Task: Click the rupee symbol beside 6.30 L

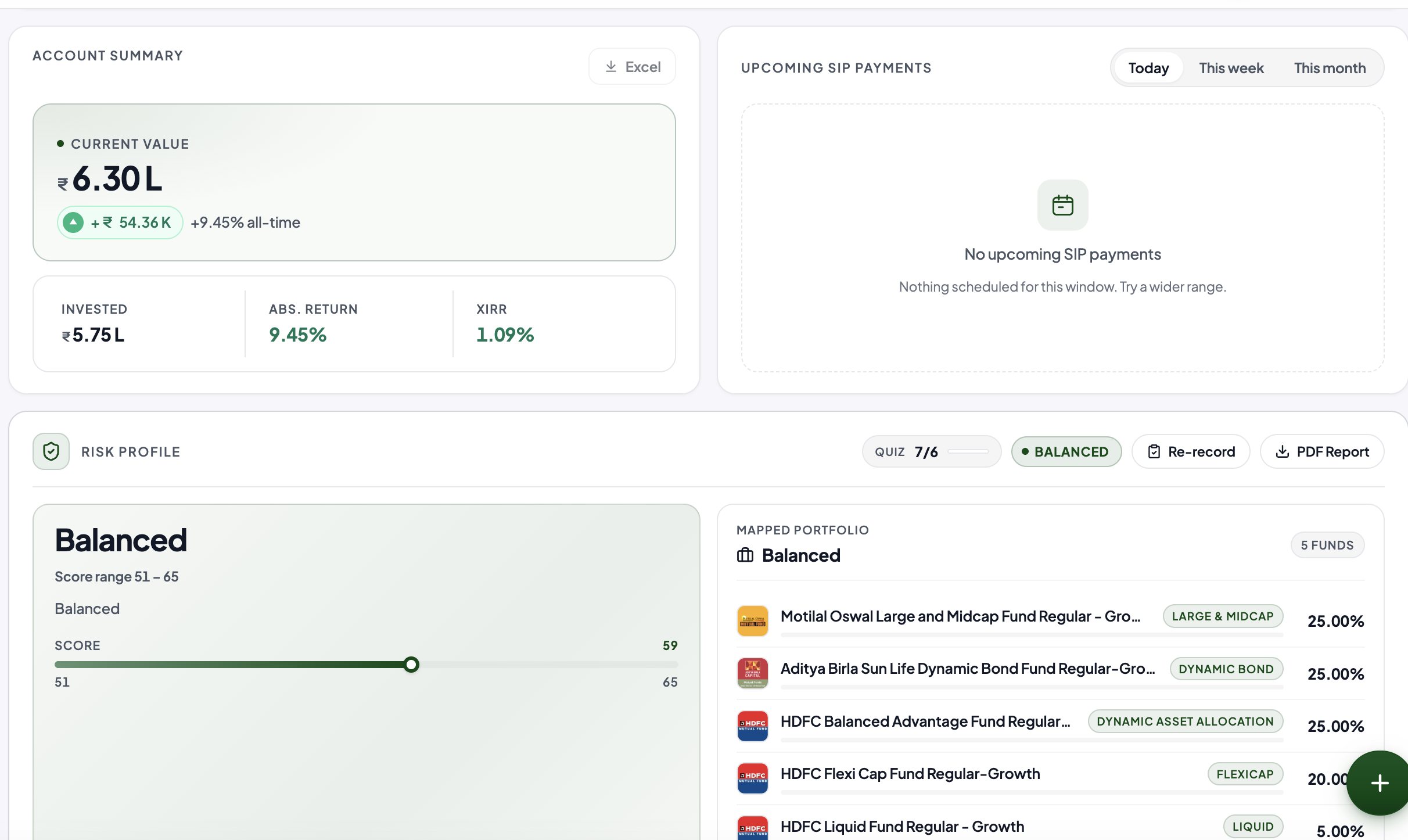Action: 63,184
